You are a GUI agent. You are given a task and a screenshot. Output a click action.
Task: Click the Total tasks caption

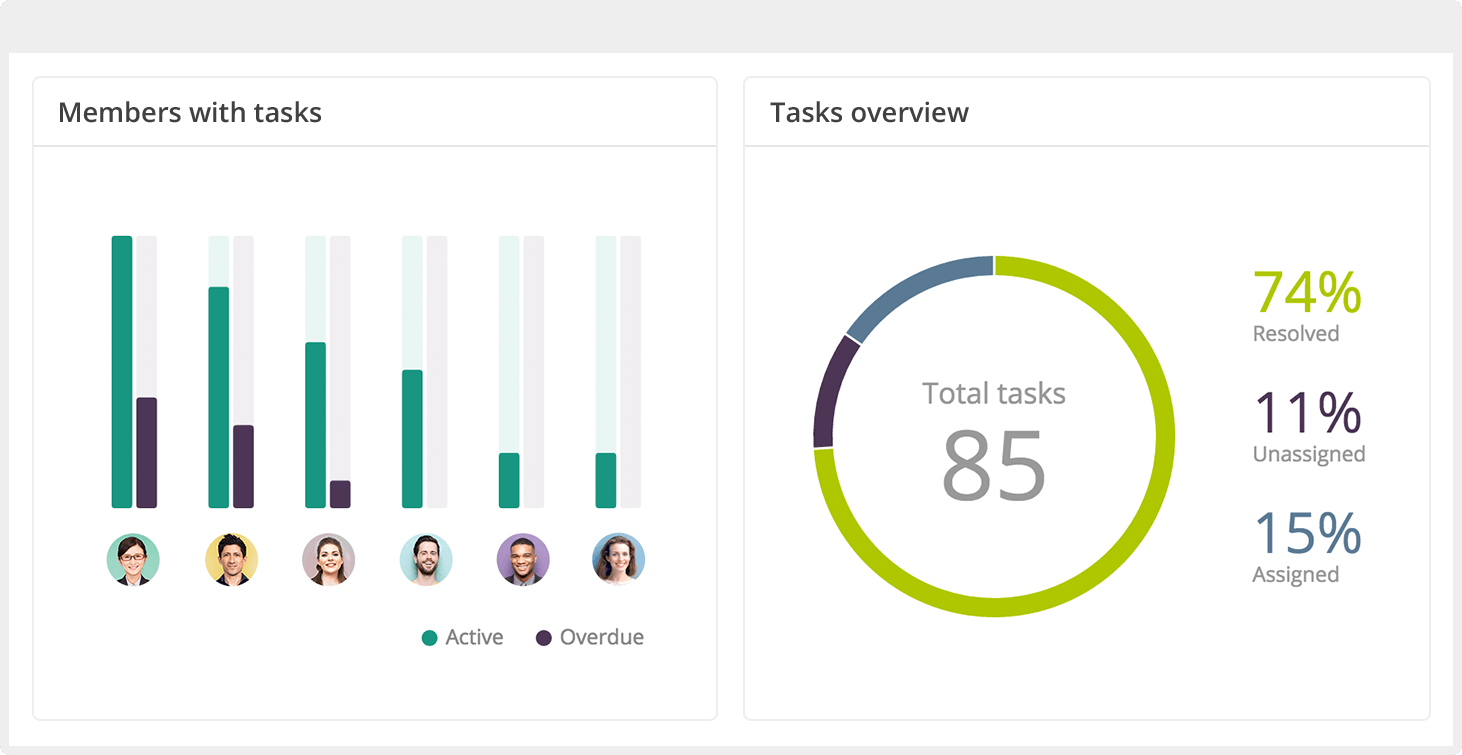[x=994, y=393]
